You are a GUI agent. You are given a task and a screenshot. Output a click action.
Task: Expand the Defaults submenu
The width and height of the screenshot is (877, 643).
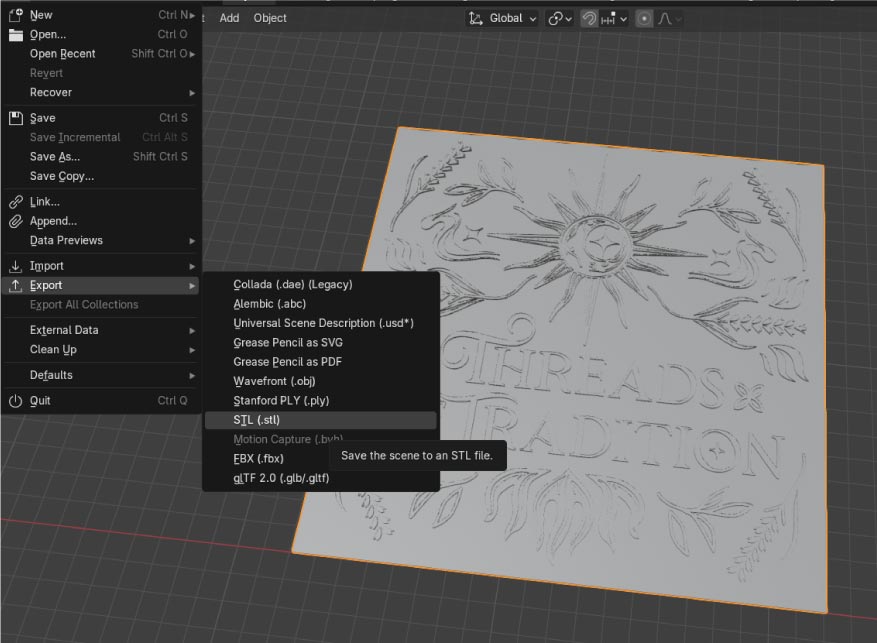pyautogui.click(x=101, y=375)
